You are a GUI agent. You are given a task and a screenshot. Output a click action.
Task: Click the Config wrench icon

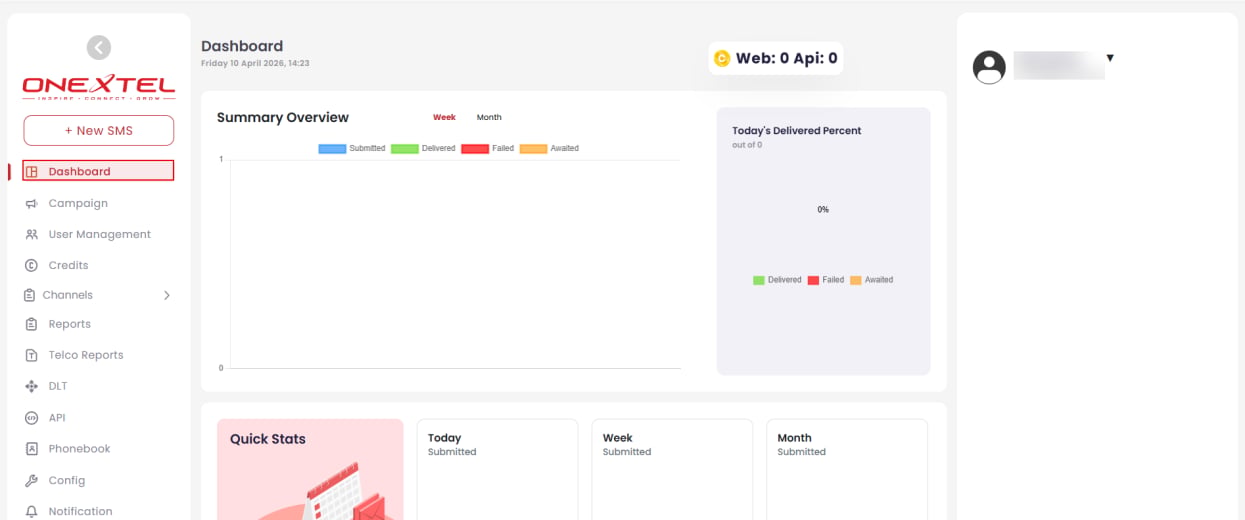click(32, 480)
